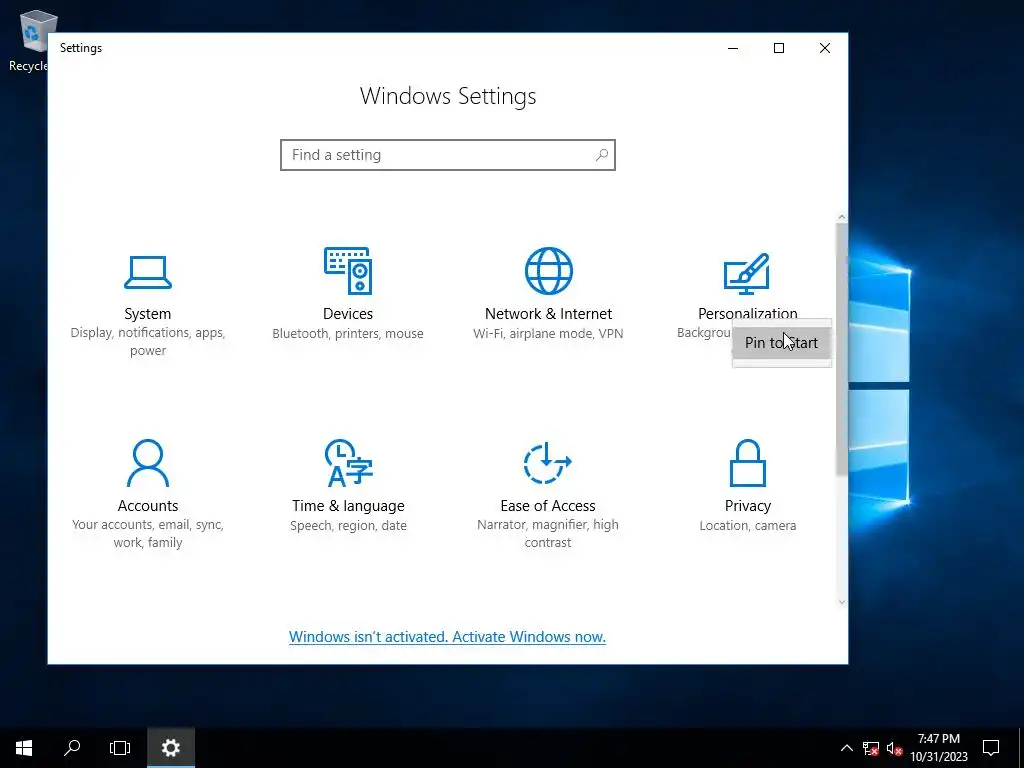Open taskbar Search magnifier
The image size is (1024, 768).
(72, 748)
